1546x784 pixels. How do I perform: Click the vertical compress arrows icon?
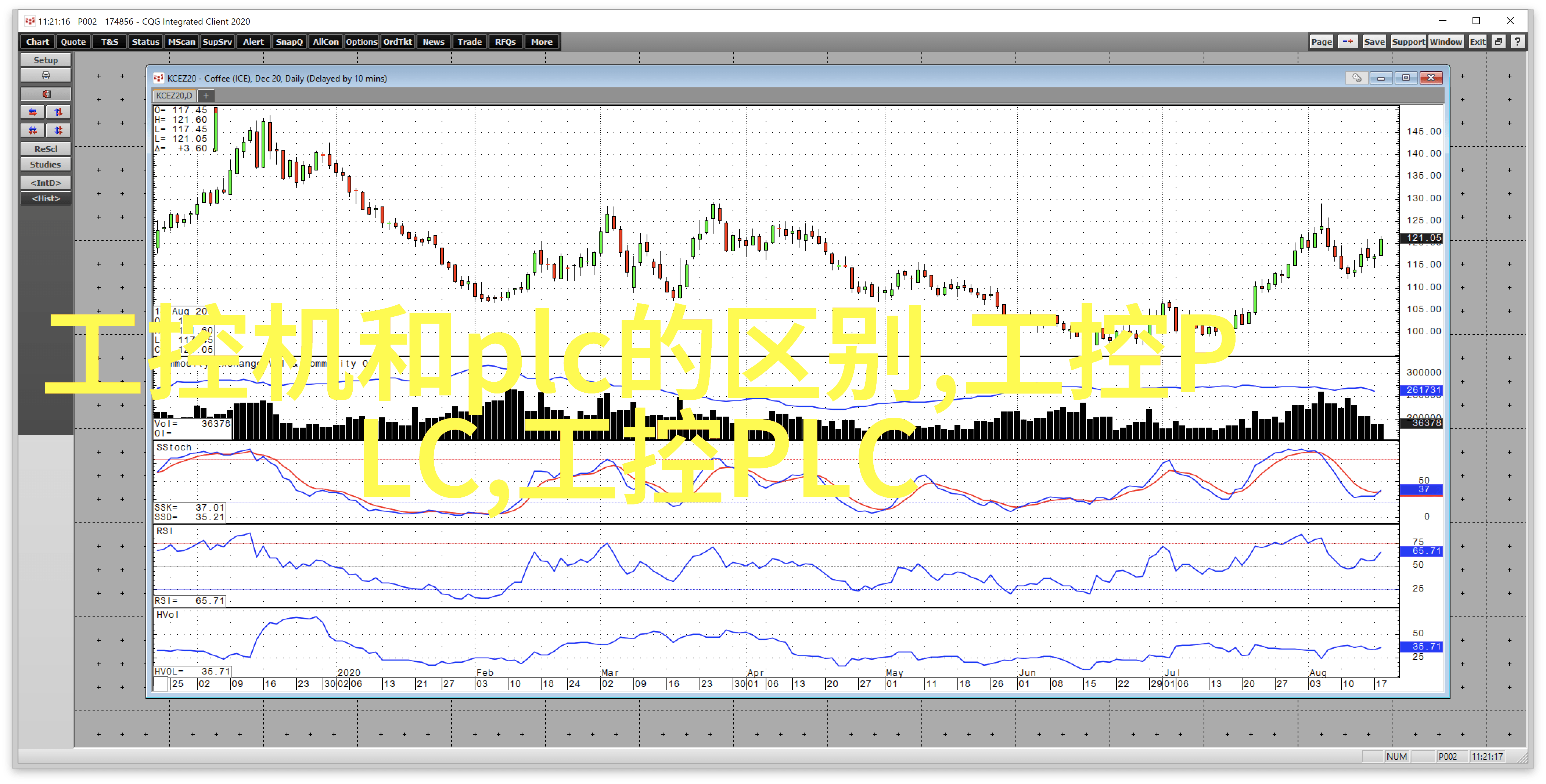[58, 130]
